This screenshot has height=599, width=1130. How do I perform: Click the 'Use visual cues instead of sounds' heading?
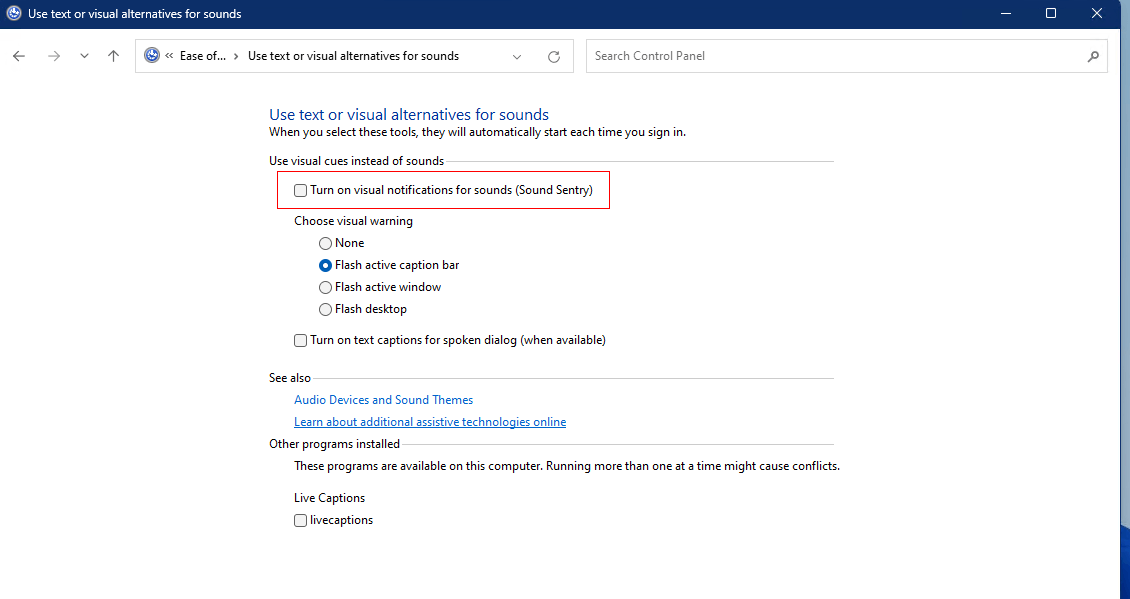tap(357, 161)
